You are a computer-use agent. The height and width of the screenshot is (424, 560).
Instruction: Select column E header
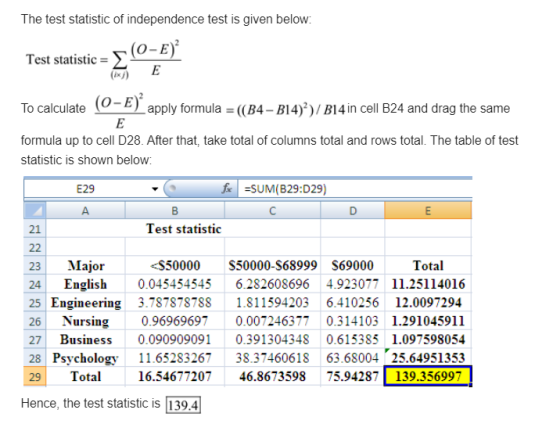(428, 210)
